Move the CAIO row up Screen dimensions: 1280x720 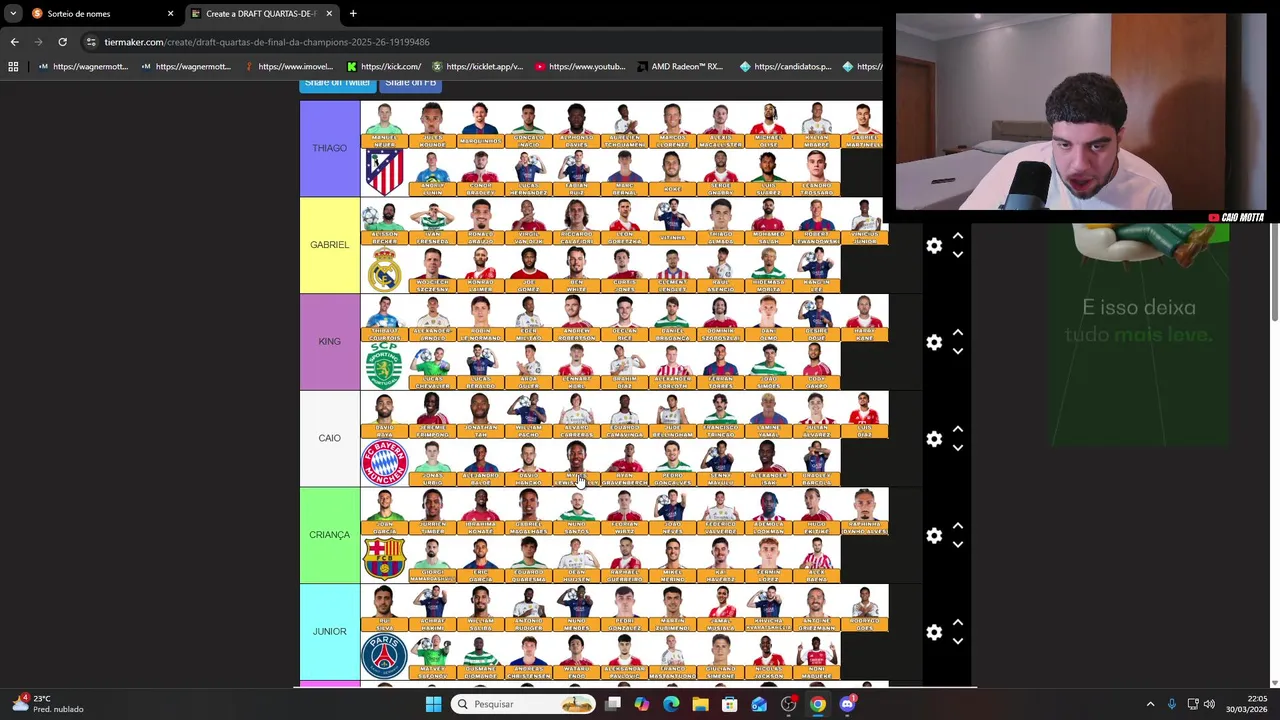pyautogui.click(x=958, y=429)
